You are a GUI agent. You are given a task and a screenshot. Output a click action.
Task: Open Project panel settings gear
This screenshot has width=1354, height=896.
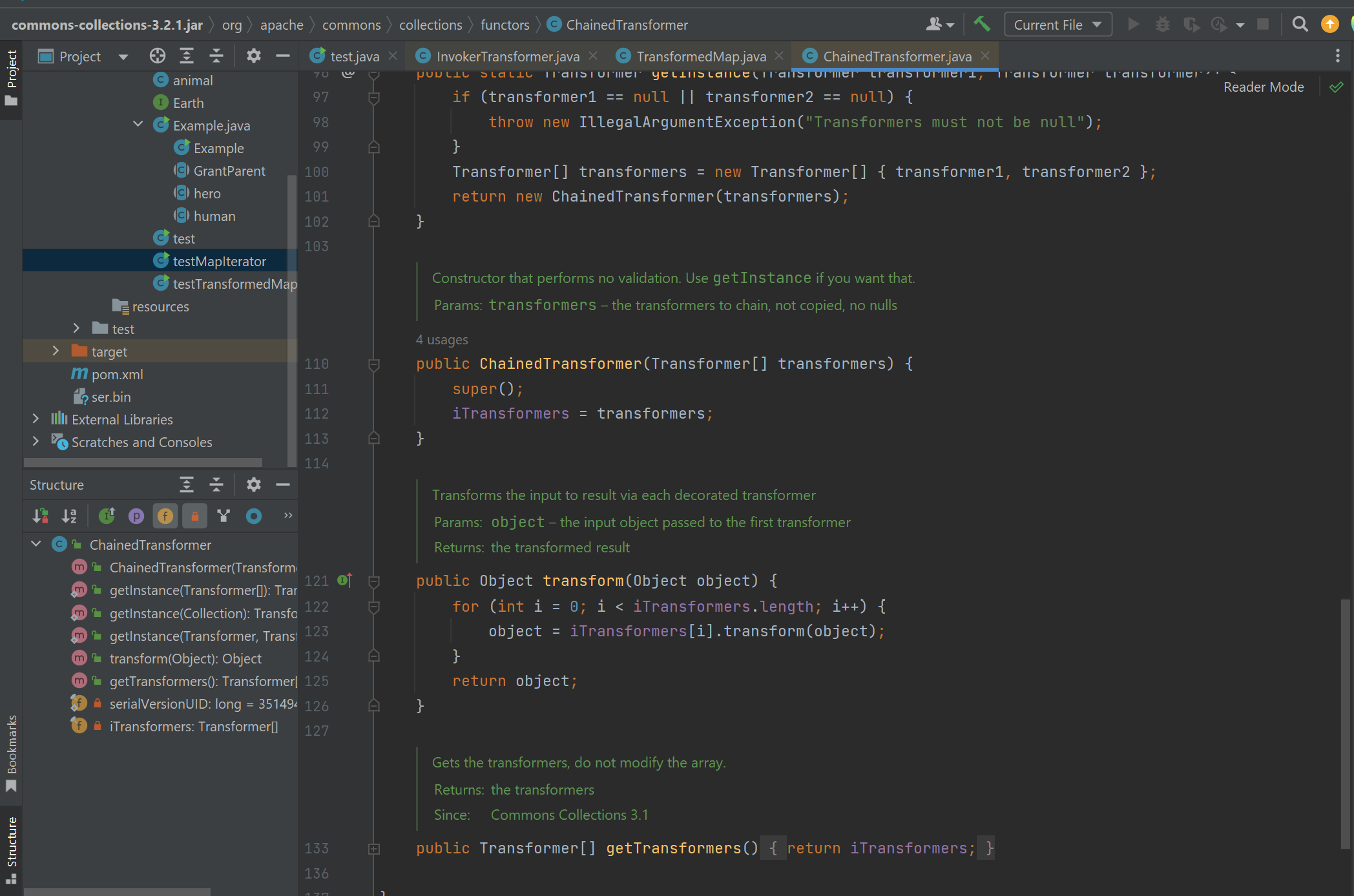253,56
